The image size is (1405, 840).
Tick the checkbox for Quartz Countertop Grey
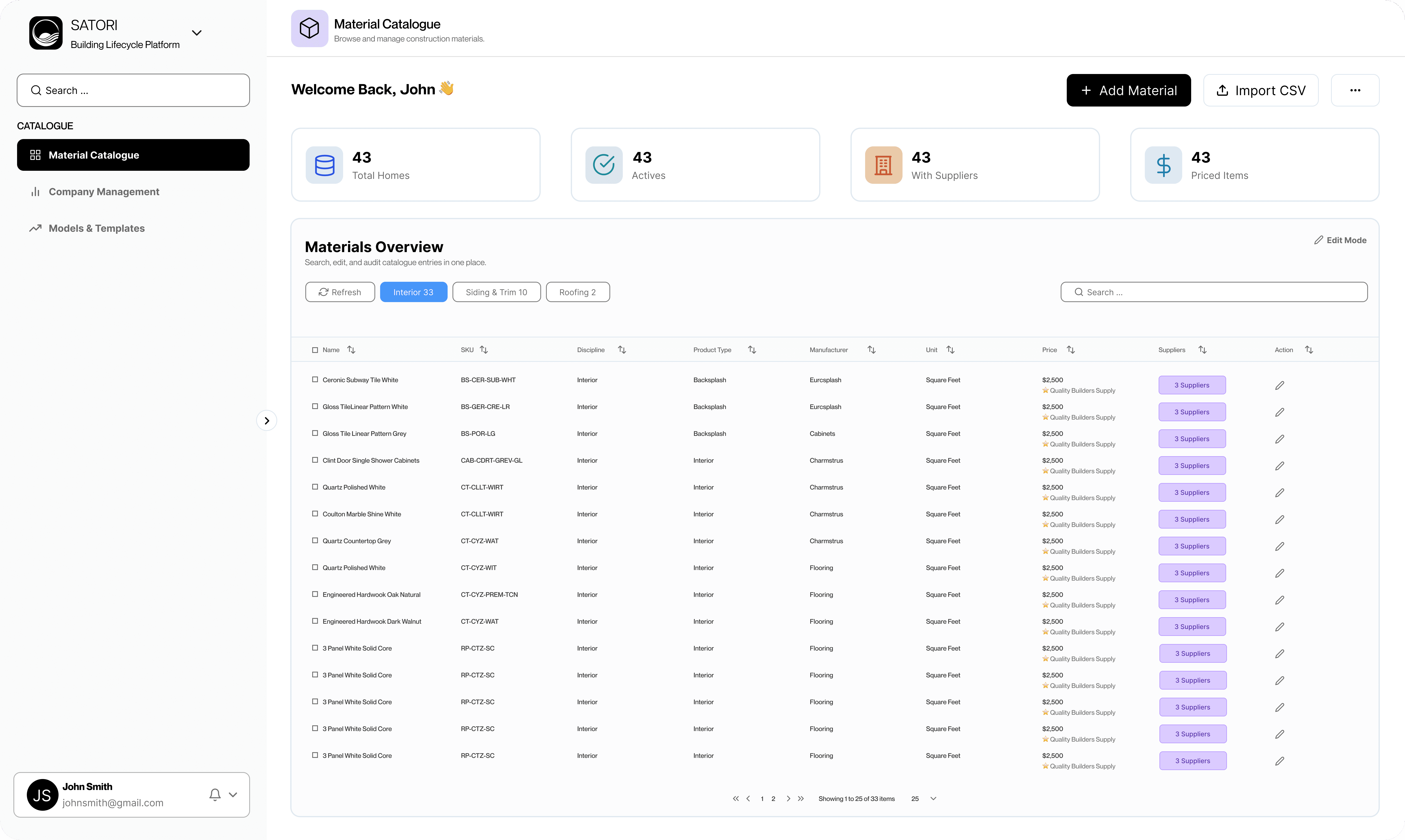315,541
